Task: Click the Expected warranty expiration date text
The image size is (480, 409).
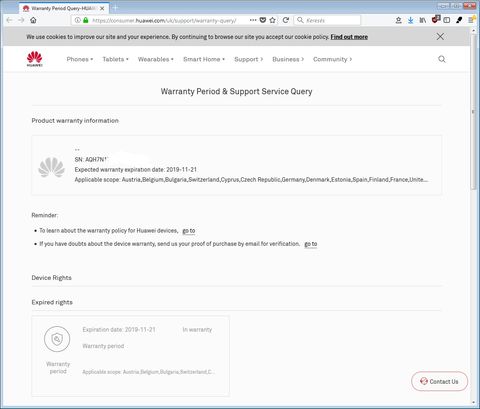Action: (136, 170)
